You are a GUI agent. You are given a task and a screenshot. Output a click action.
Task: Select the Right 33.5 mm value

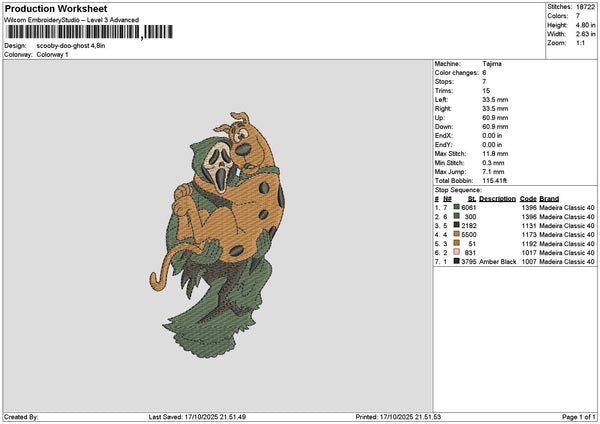495,109
